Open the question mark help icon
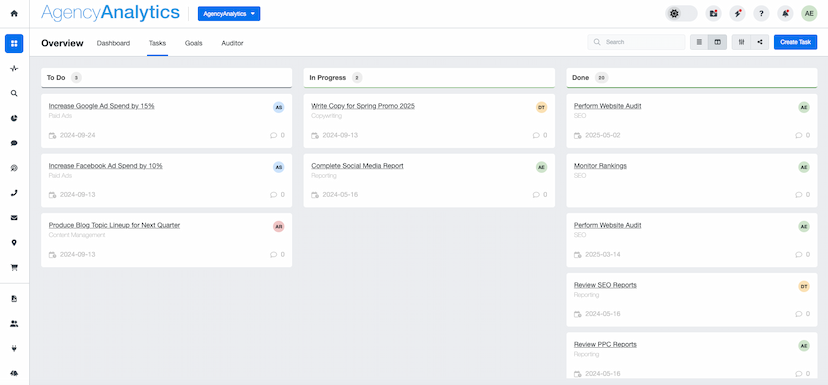828x385 pixels. coord(761,14)
